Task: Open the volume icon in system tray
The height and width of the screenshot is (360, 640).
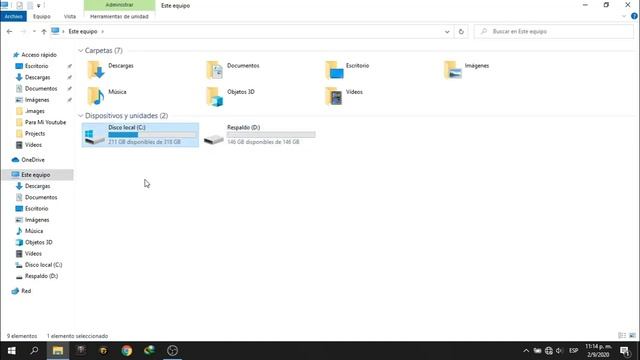Action: pos(559,351)
